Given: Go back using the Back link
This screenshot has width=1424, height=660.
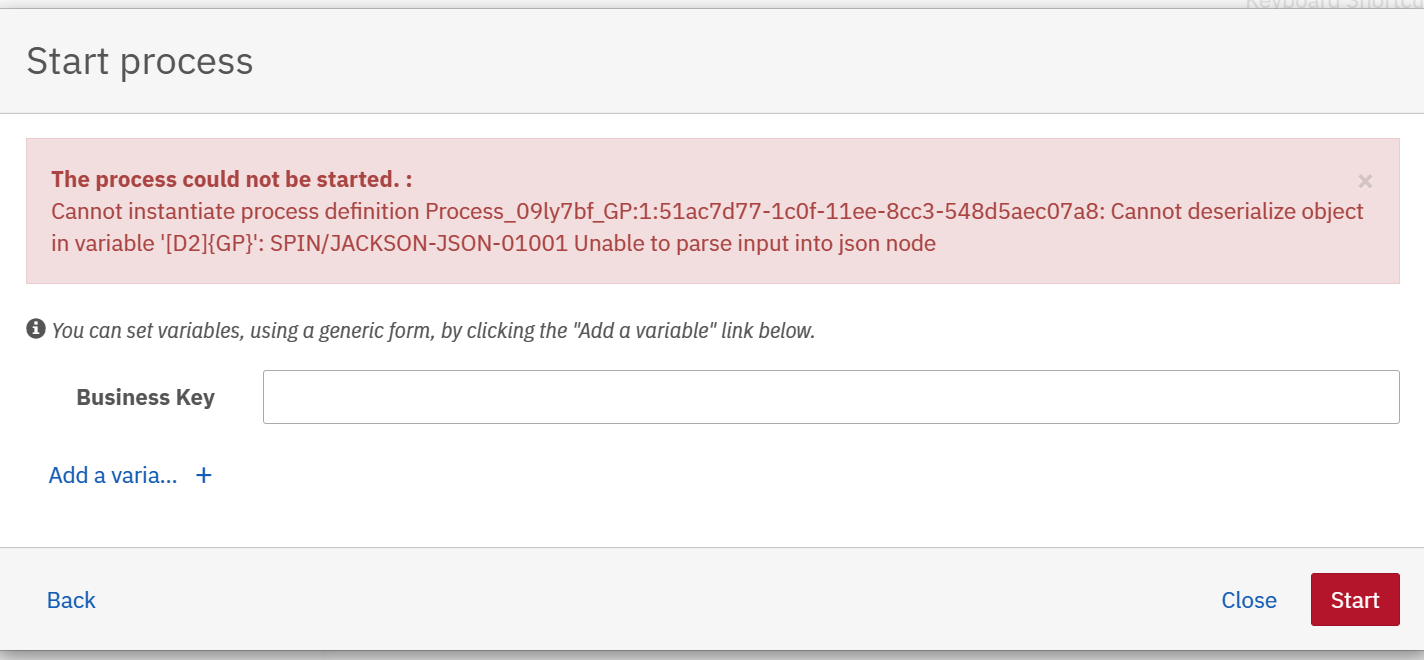Looking at the screenshot, I should 71,600.
